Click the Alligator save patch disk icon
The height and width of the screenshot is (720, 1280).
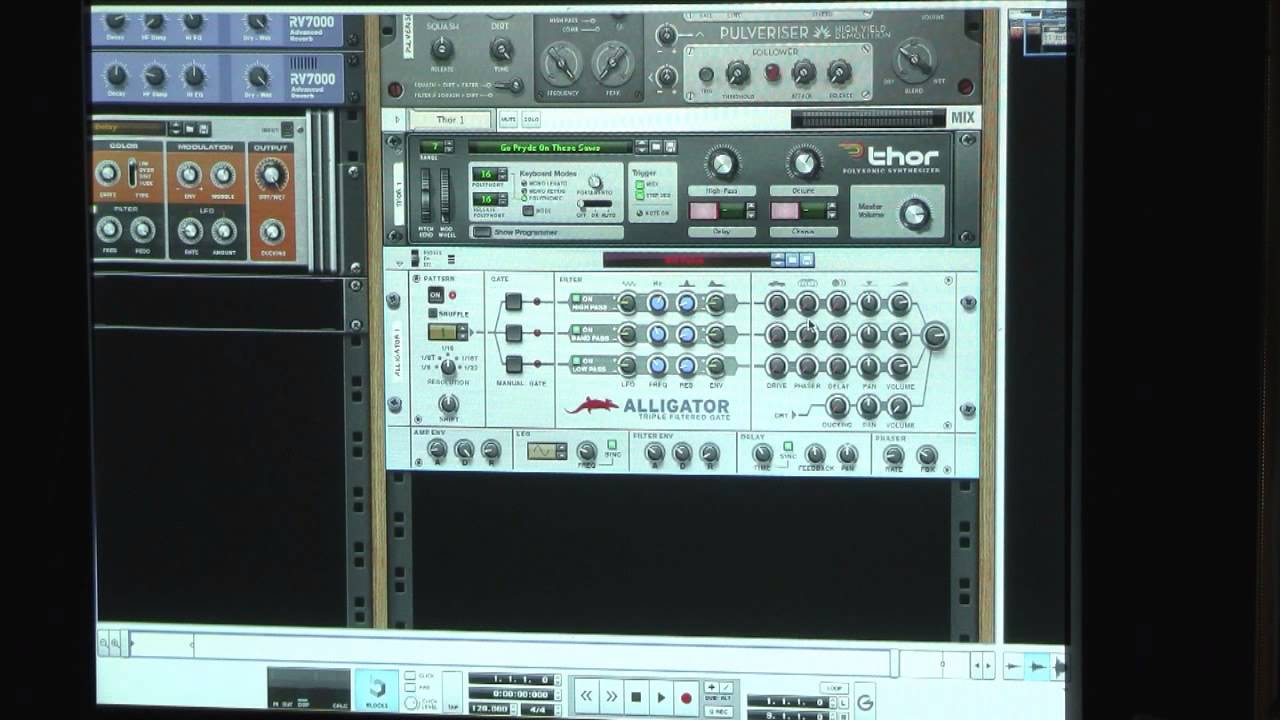point(806,260)
